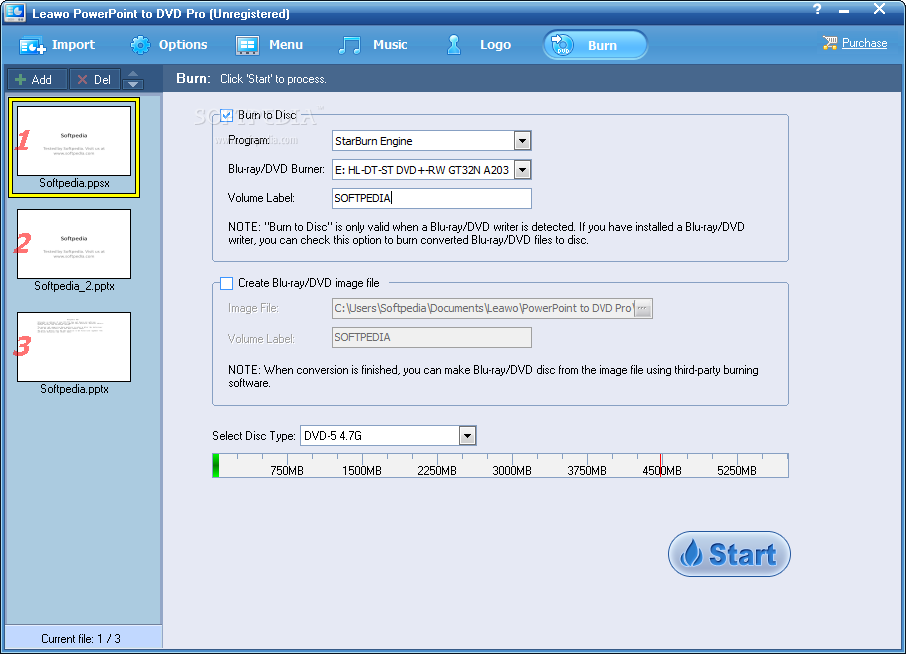
Task: Minimize the Leawo window
Action: point(844,10)
